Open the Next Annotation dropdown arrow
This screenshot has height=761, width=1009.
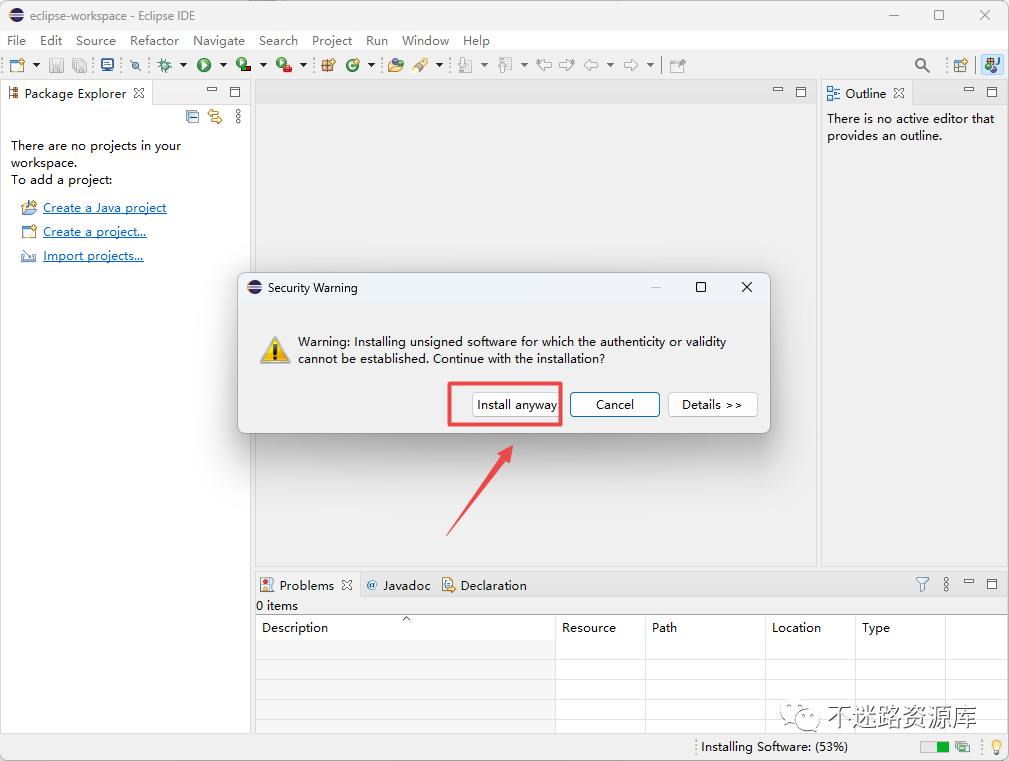pyautogui.click(x=485, y=65)
